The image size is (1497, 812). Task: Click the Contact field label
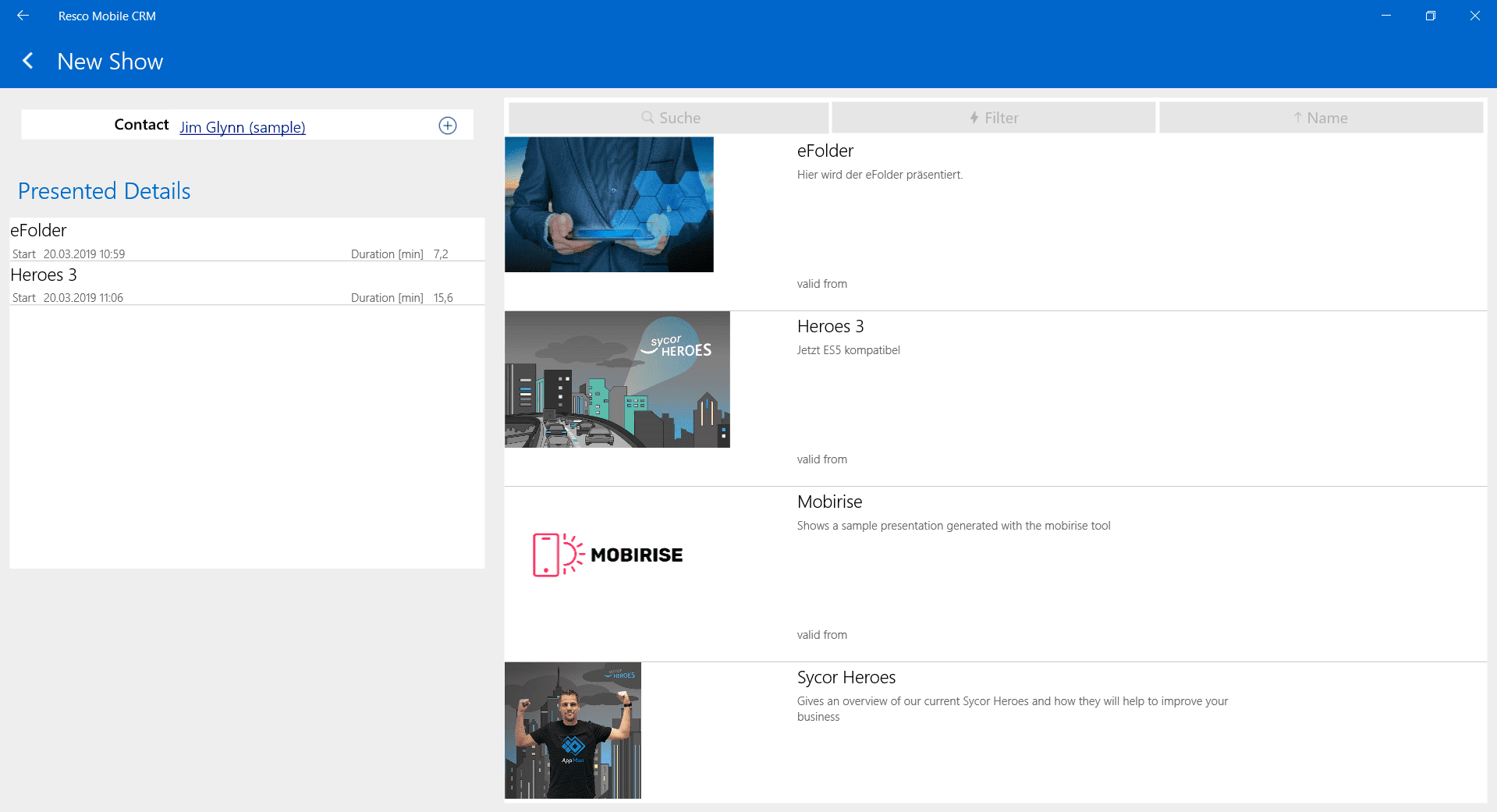141,125
